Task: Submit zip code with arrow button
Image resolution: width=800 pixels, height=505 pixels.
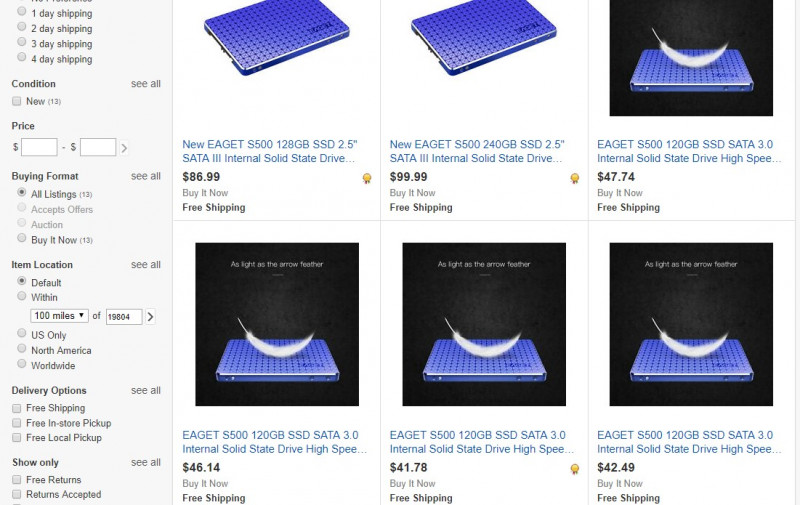Action: 150,316
